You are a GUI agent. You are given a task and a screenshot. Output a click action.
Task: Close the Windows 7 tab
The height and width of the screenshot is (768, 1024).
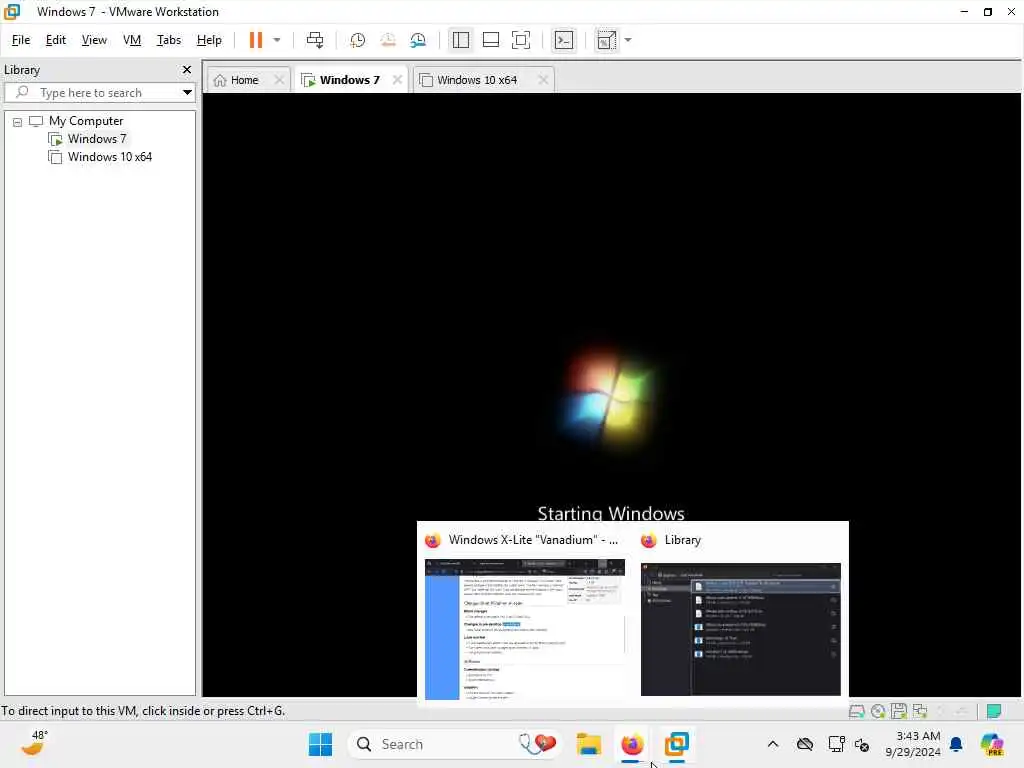click(x=397, y=80)
